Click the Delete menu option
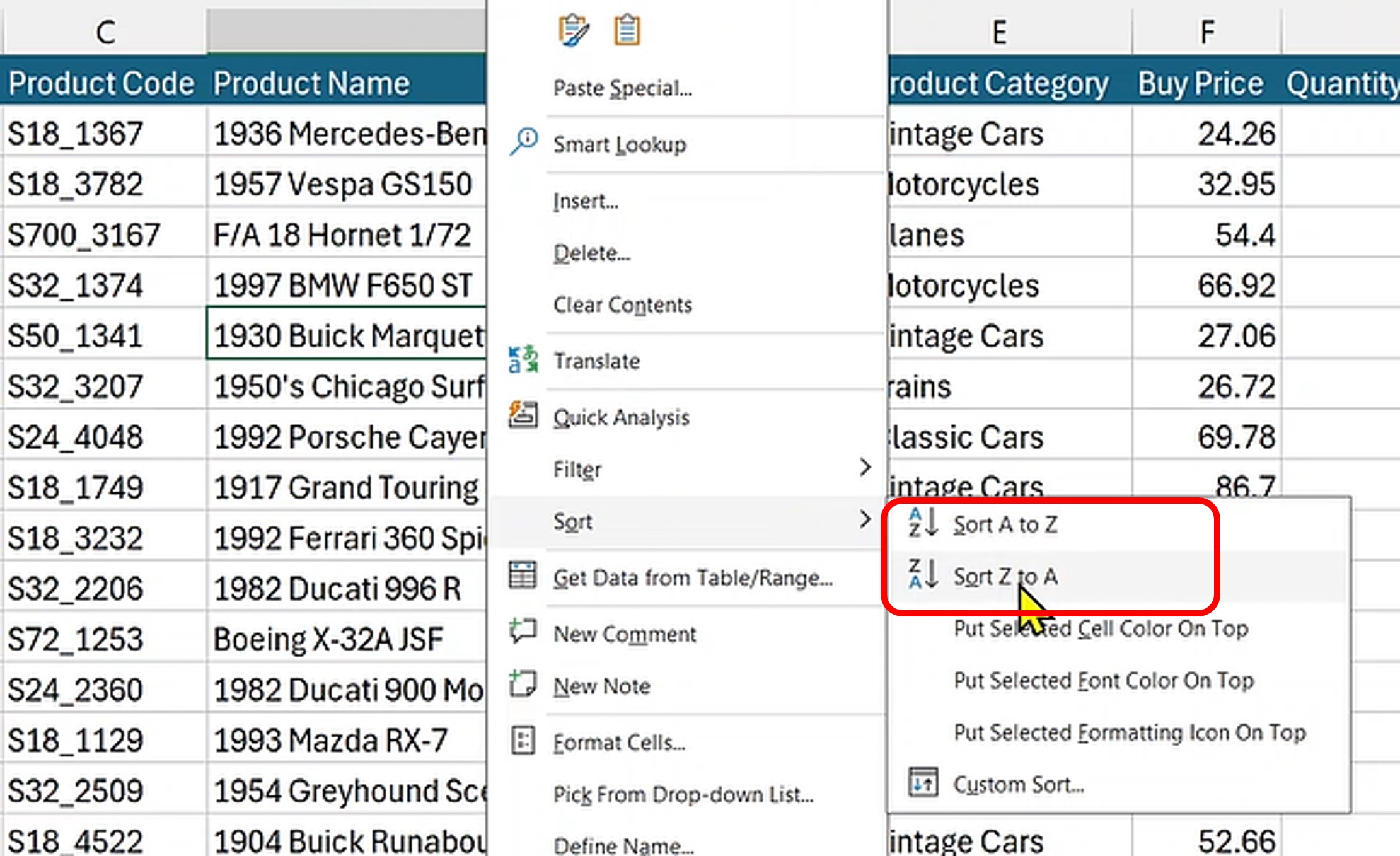 (x=591, y=253)
